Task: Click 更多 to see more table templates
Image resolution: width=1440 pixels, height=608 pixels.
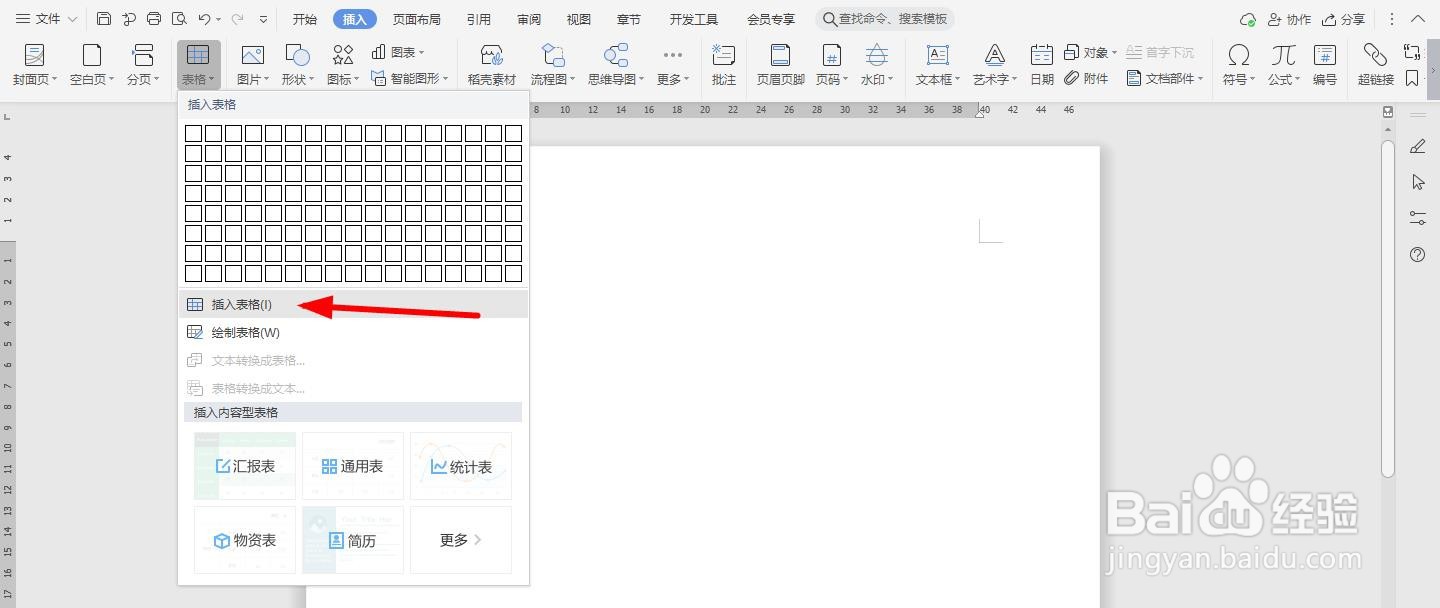Action: tap(461, 540)
